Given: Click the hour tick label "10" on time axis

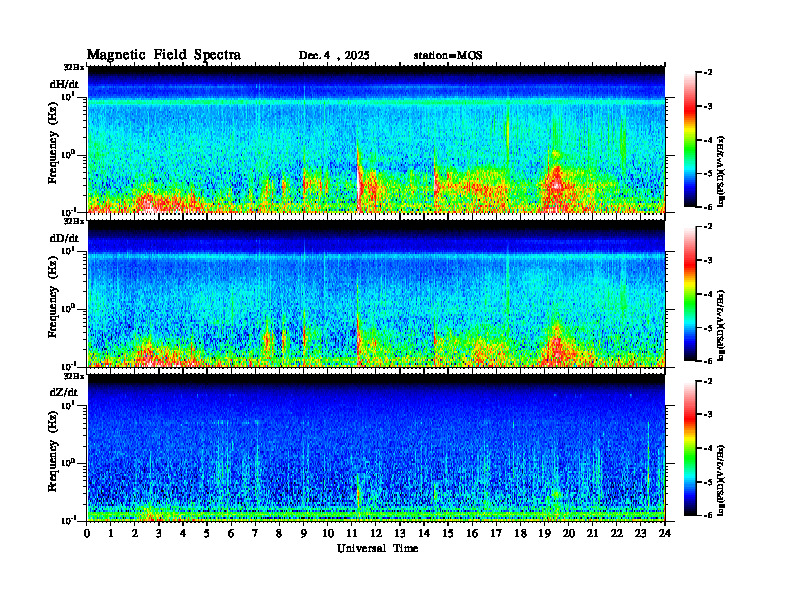Looking at the screenshot, I should [x=327, y=533].
